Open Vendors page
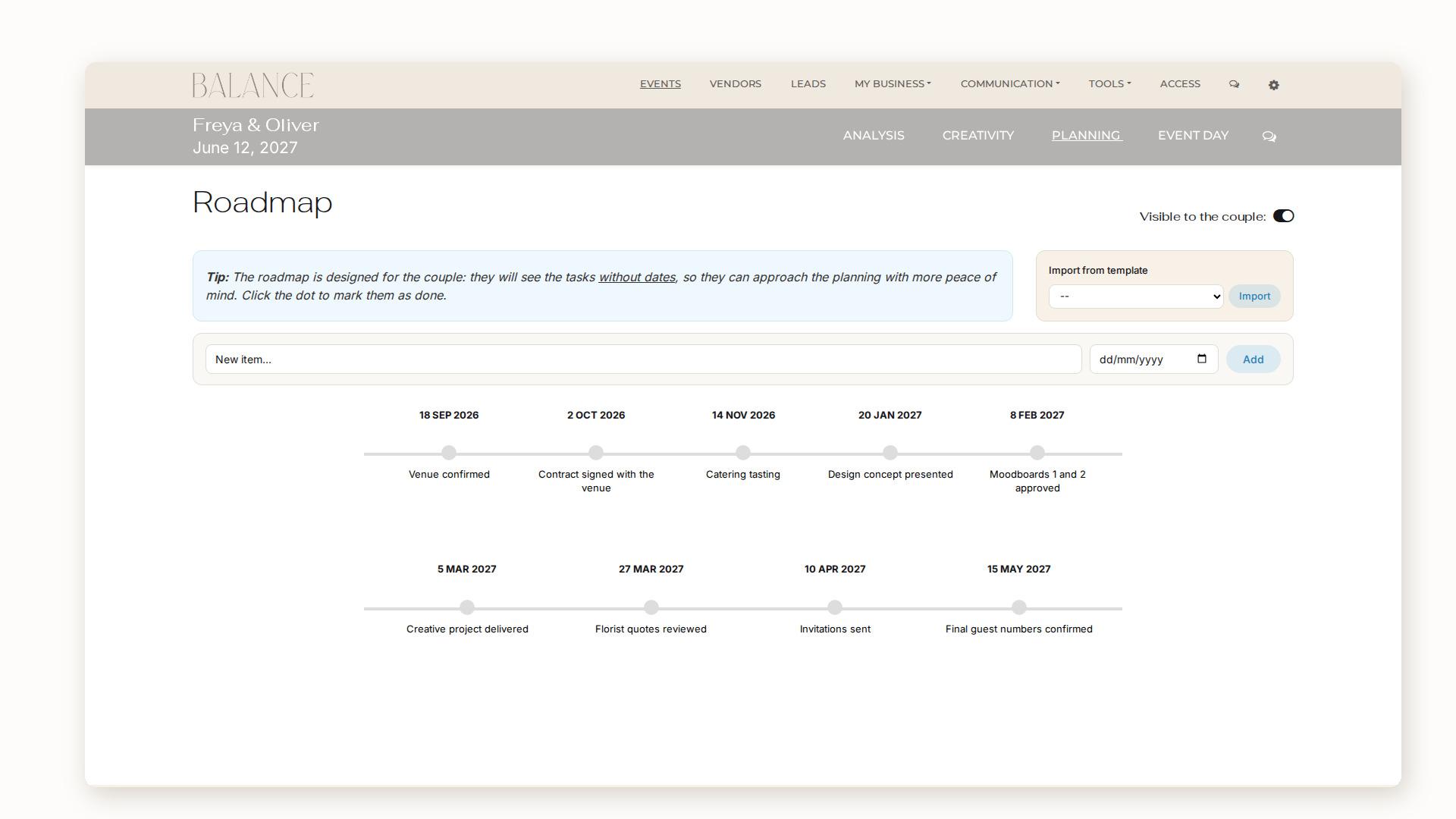The height and width of the screenshot is (819, 1456). tap(736, 83)
